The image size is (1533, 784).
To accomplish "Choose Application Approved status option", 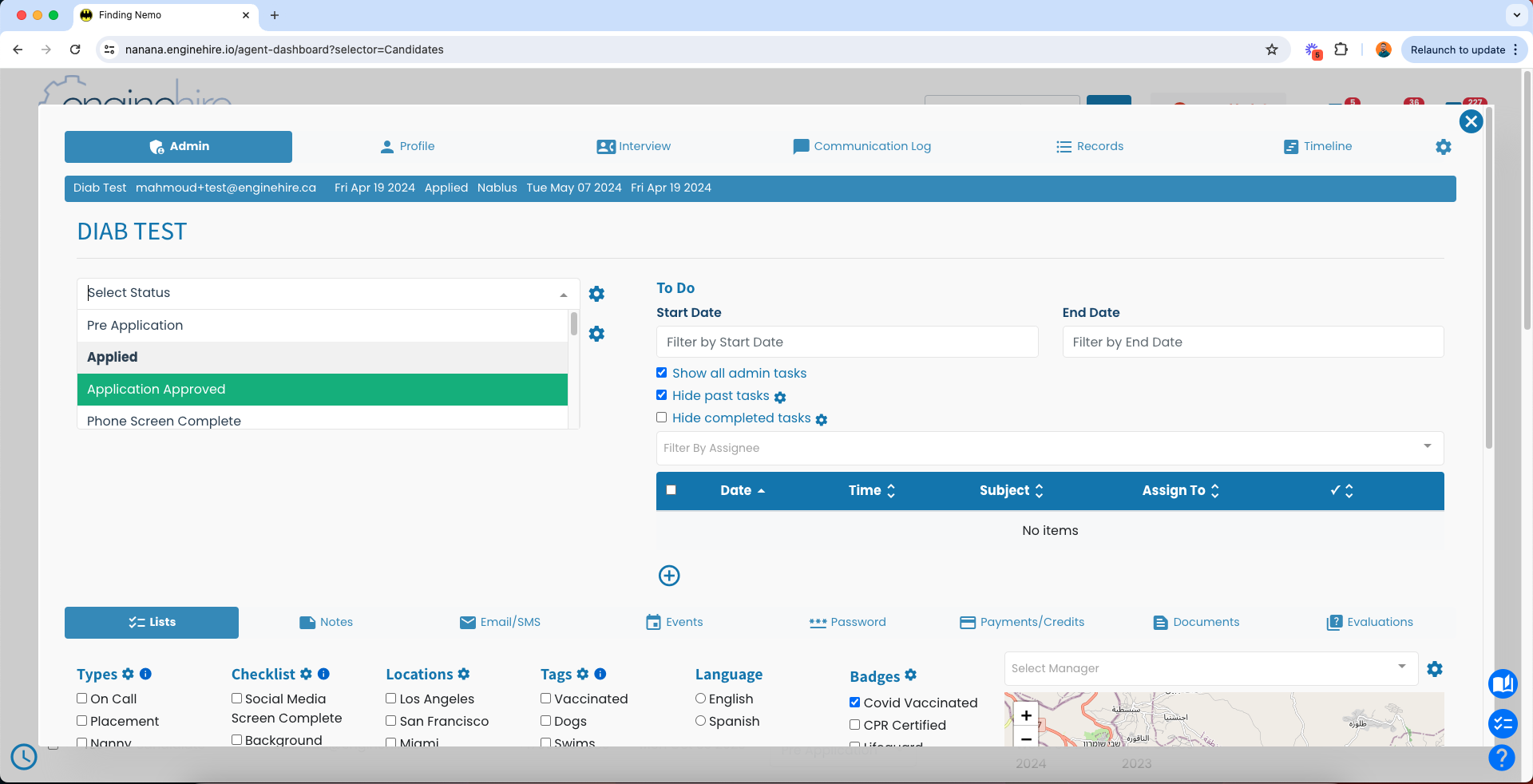I will pyautogui.click(x=323, y=390).
